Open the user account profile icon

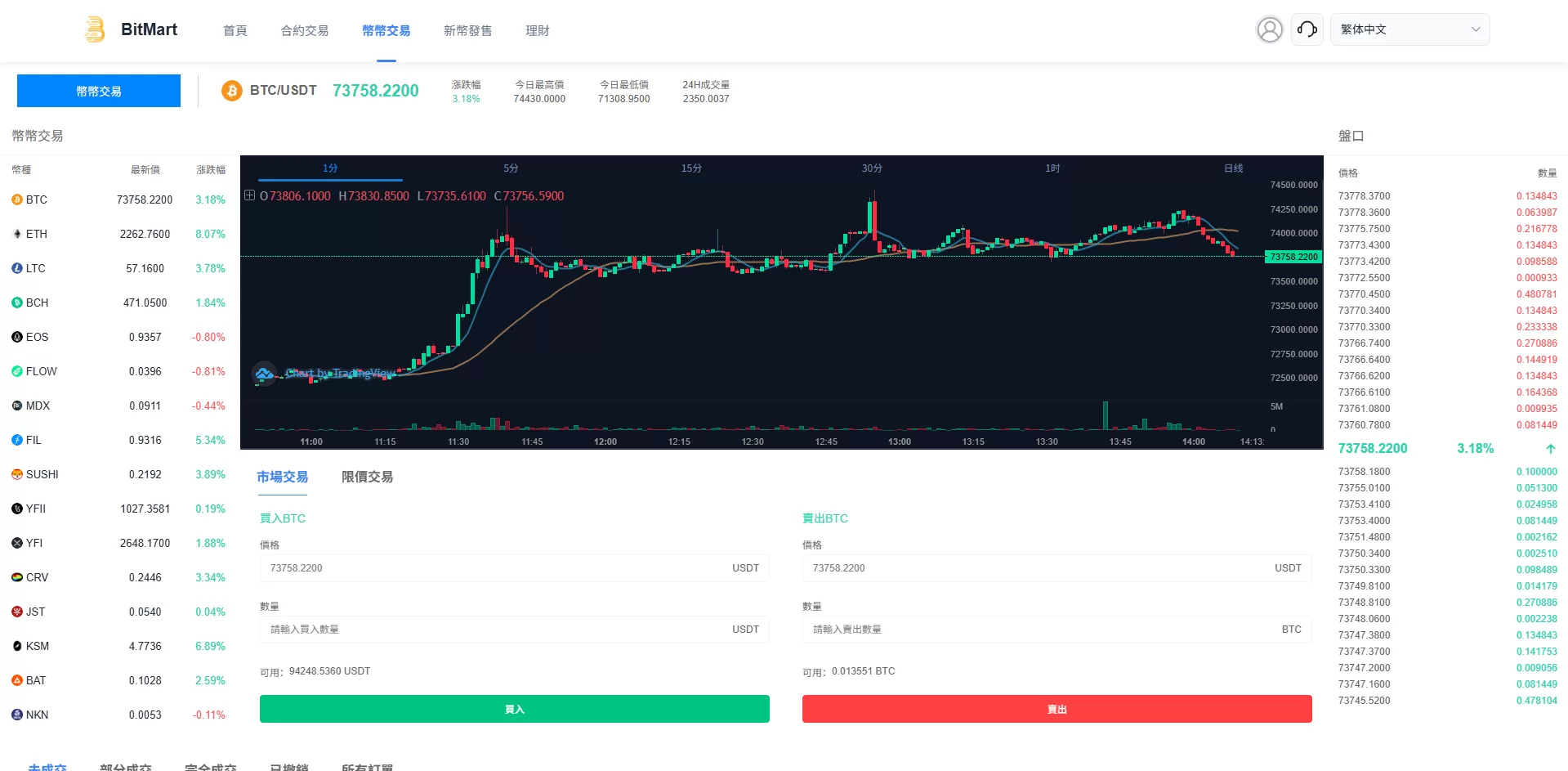coord(1269,29)
